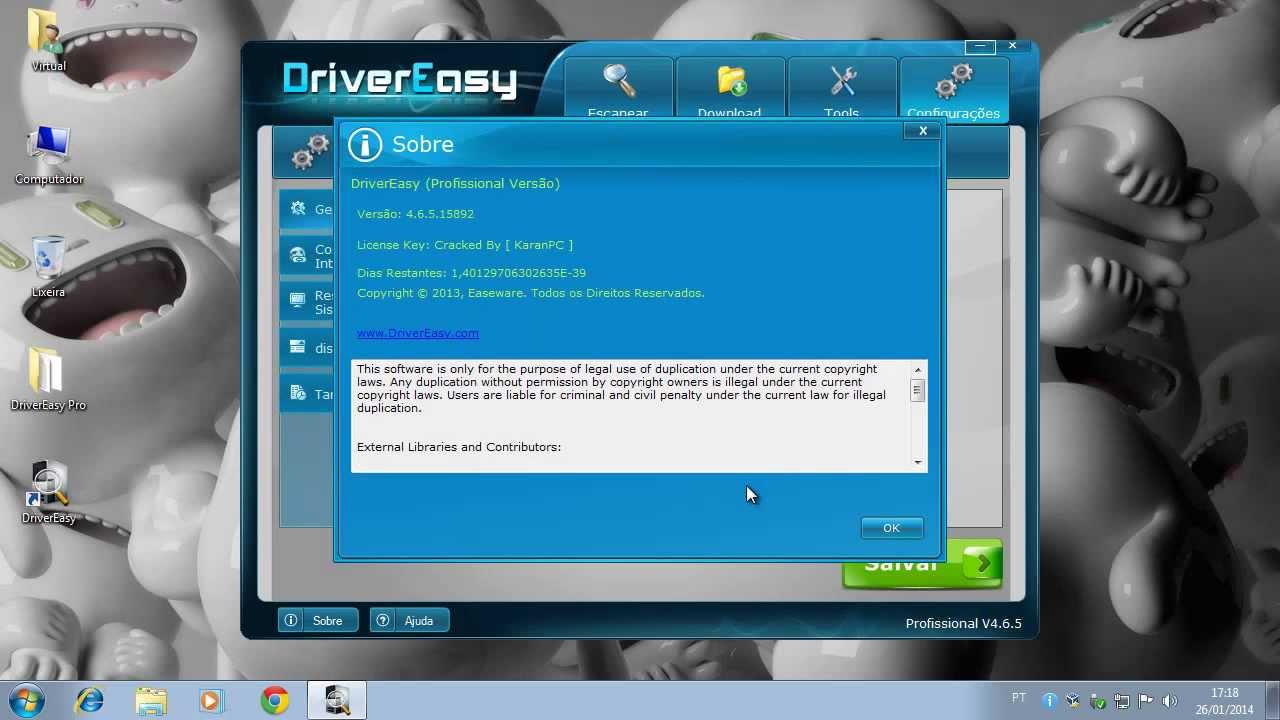Viewport: 1280px width, 720px height.
Task: Open the DriverEasy desktop shortcut
Action: point(48,493)
